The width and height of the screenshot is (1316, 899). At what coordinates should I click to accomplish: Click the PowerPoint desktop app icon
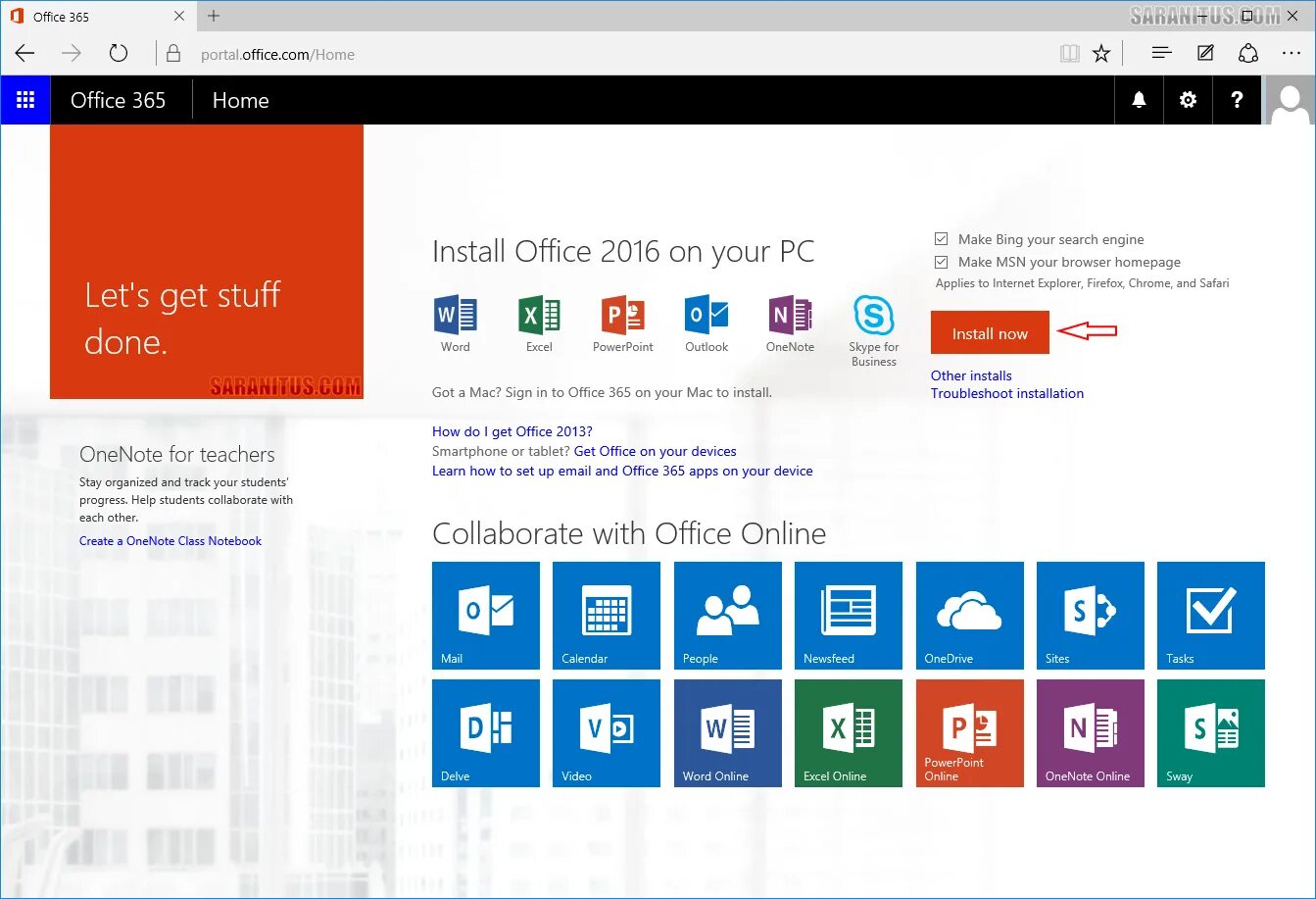[622, 316]
